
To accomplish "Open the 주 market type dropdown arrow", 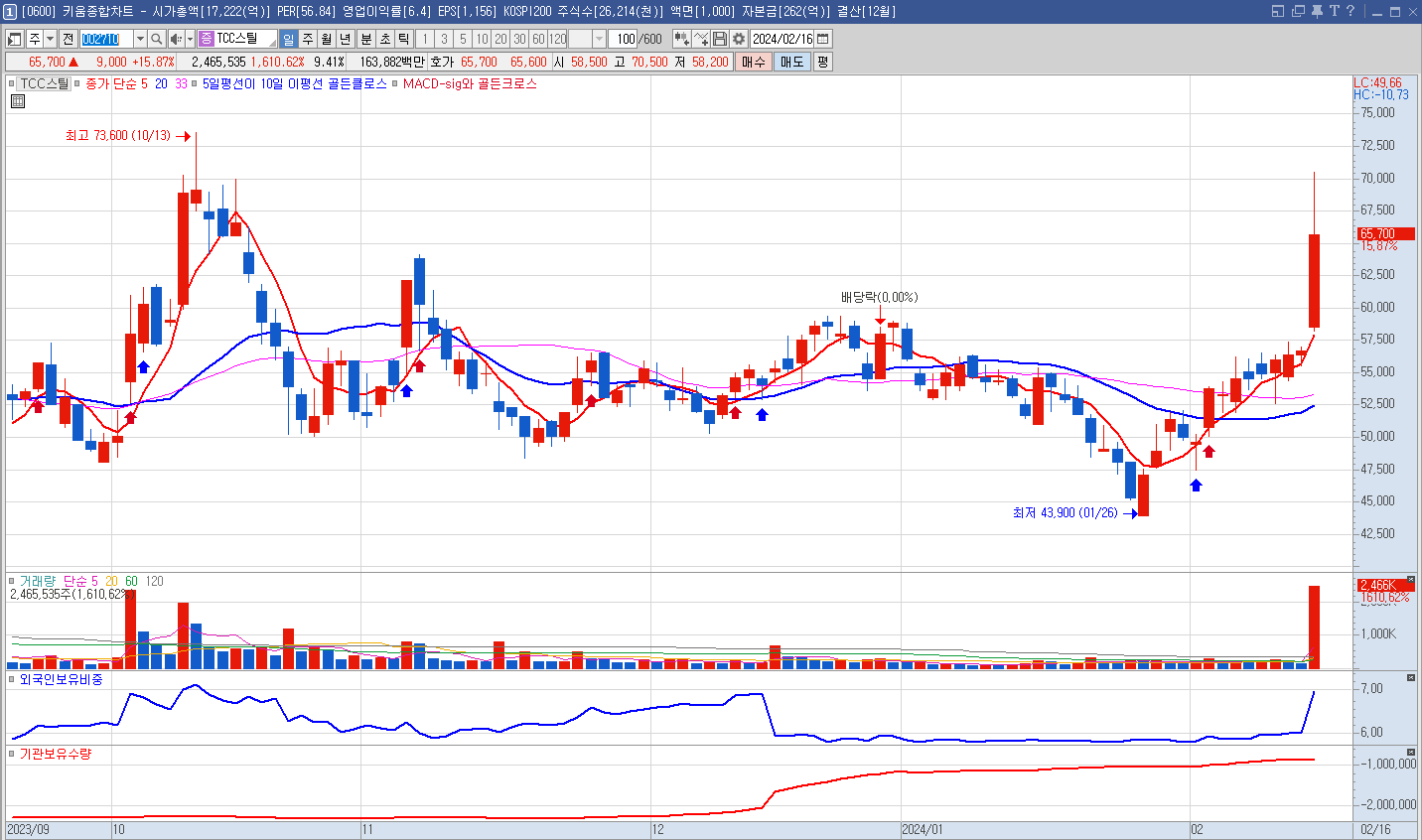I will click(50, 39).
